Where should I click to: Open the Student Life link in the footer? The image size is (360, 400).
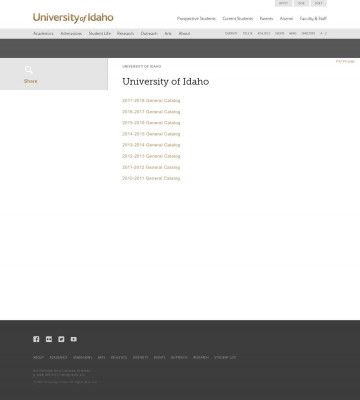pyautogui.click(x=225, y=357)
